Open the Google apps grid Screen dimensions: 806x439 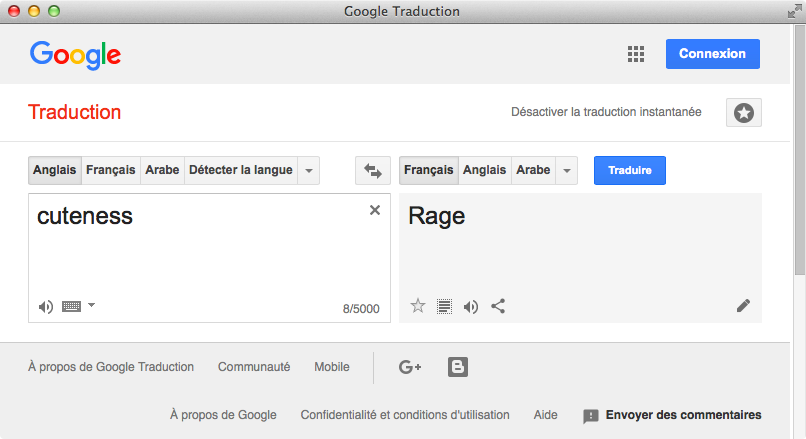(x=636, y=54)
